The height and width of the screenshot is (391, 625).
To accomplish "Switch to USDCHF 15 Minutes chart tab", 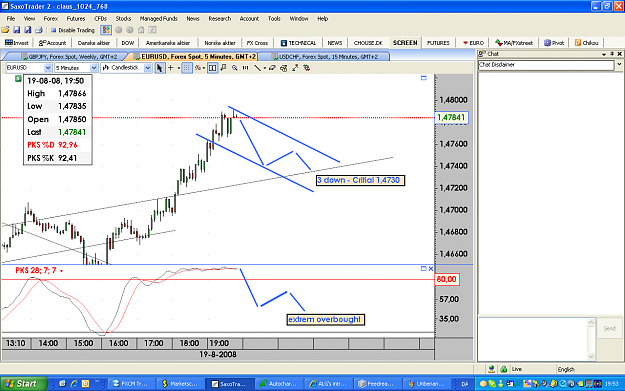I will point(324,57).
